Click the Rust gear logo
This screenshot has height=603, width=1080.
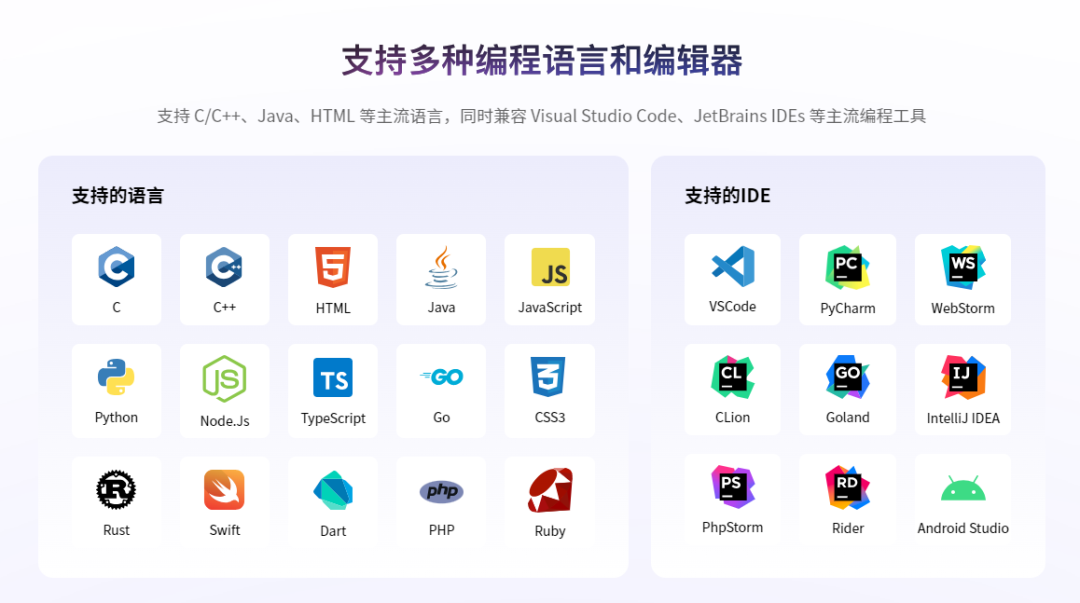[x=116, y=489]
